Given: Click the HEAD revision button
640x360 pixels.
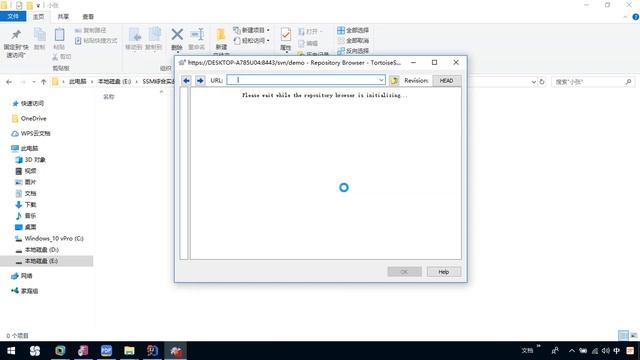Looking at the screenshot, I should click(x=447, y=80).
